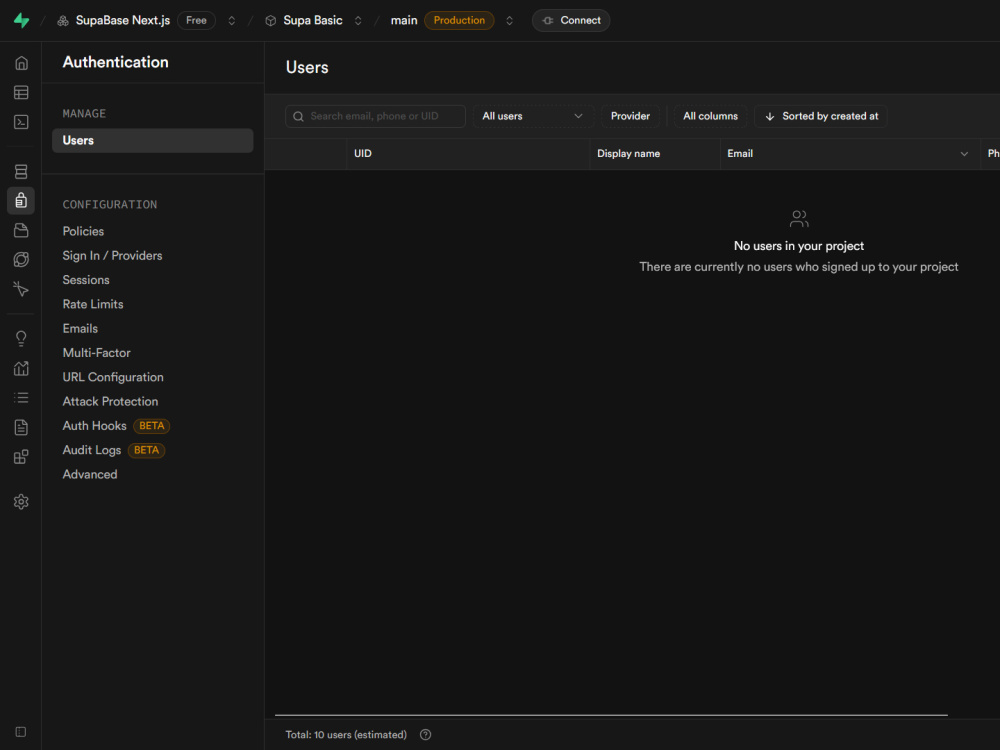
Task: Click the Free plan badge
Action: (196, 20)
